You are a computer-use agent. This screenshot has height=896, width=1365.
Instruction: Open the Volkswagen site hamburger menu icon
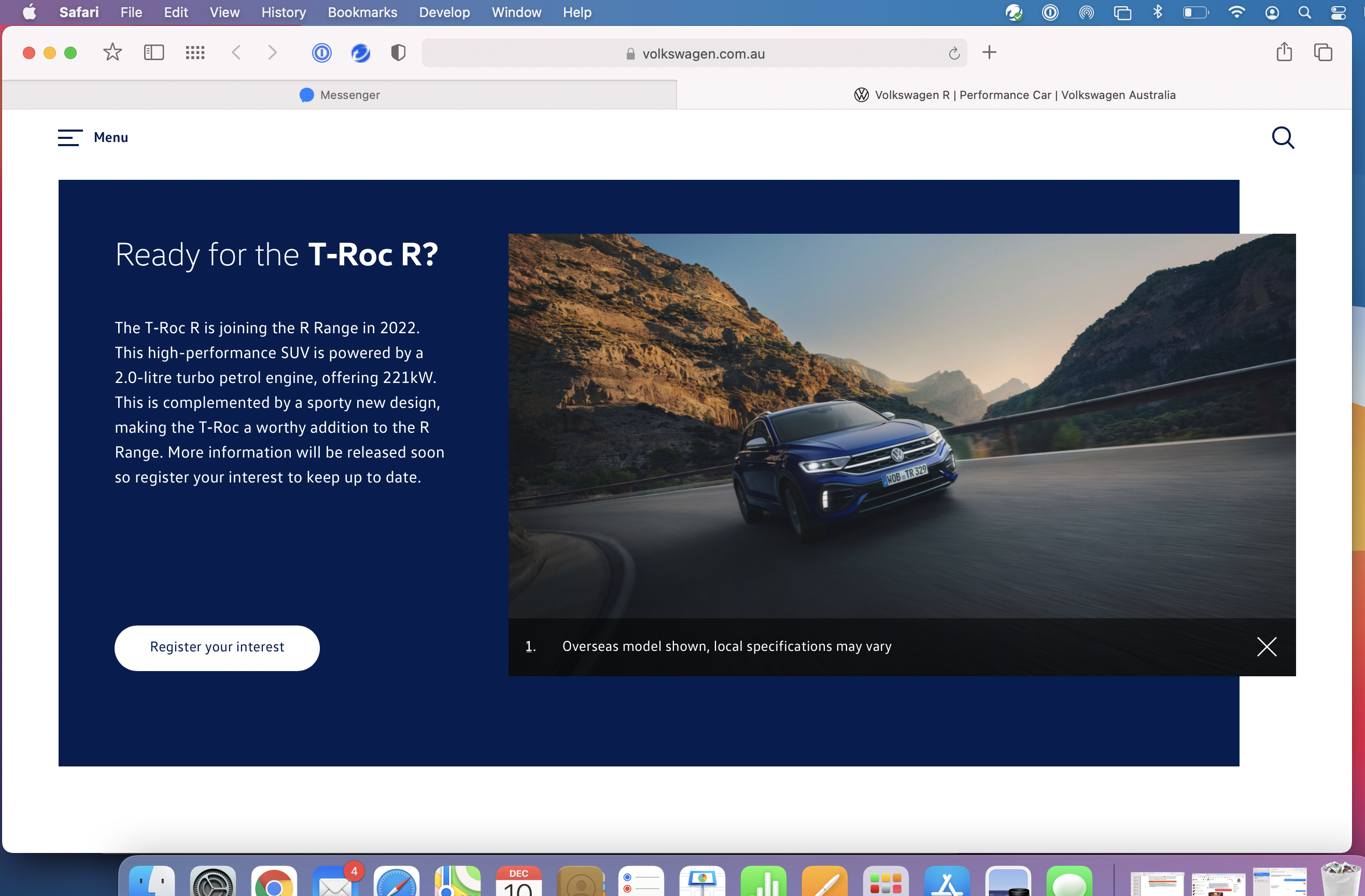[x=70, y=137]
